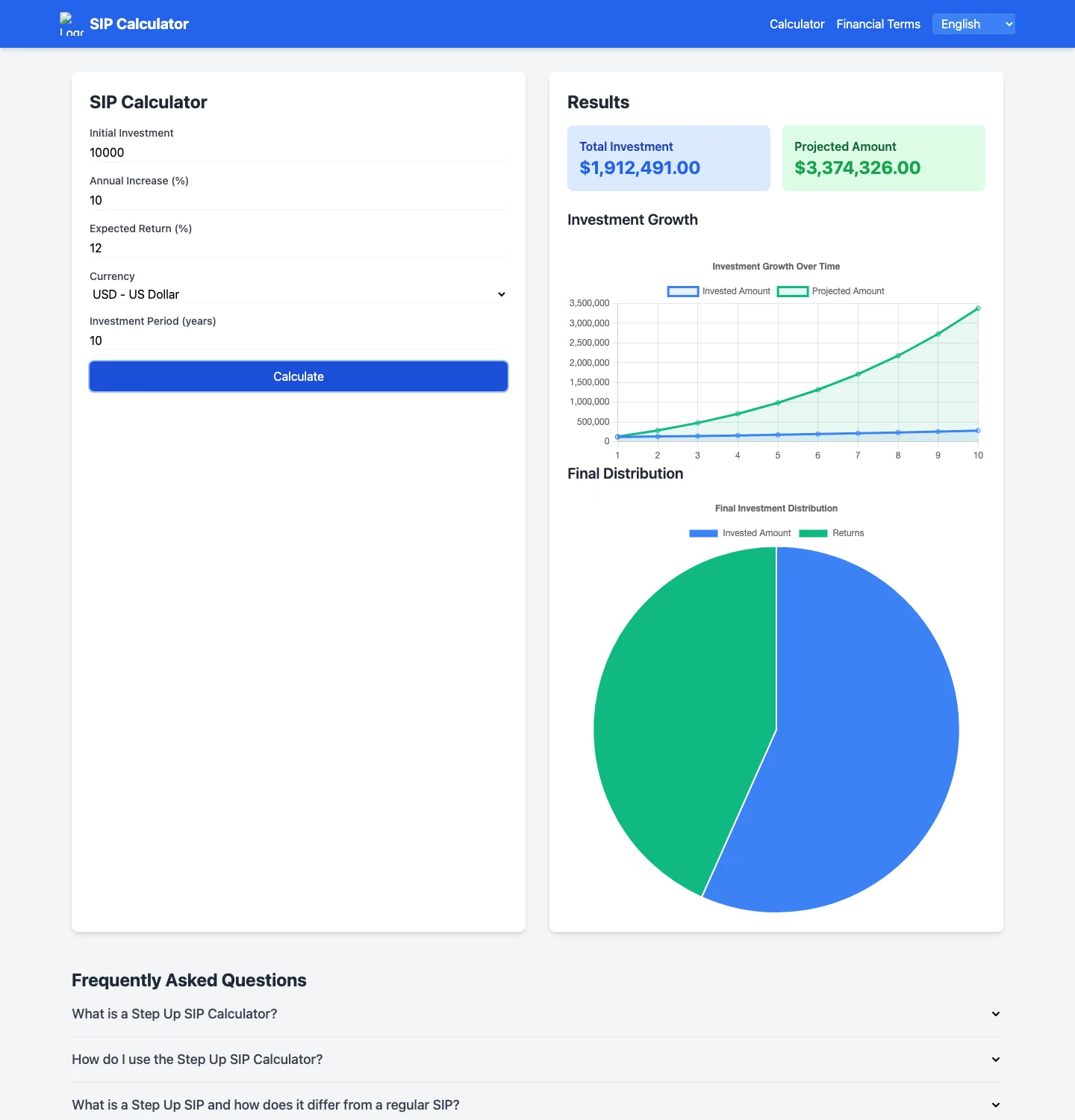Toggle Invested Amount legend in the line chart
Viewport: 1075px width, 1120px height.
(719, 291)
